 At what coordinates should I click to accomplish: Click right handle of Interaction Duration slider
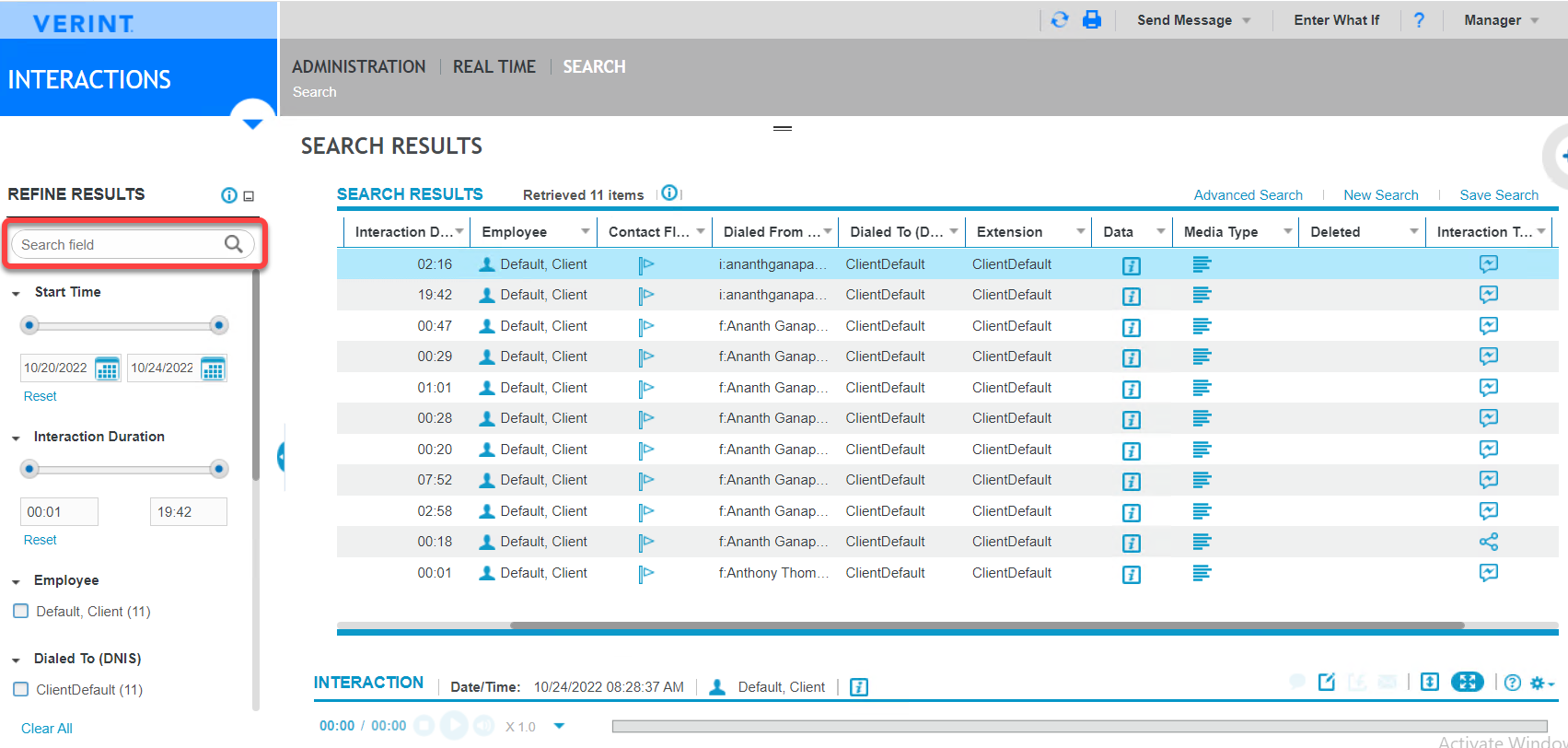pyautogui.click(x=219, y=469)
